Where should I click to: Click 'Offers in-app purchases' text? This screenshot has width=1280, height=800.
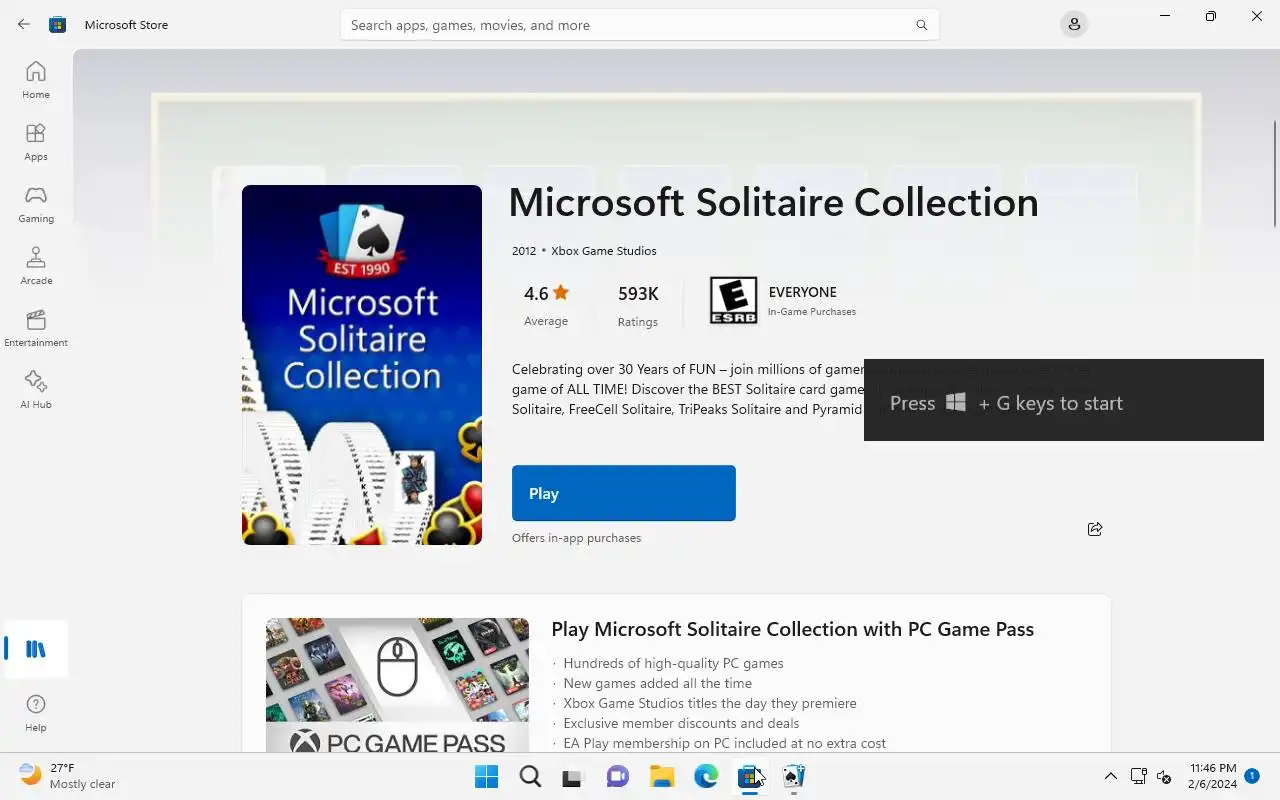pos(576,538)
